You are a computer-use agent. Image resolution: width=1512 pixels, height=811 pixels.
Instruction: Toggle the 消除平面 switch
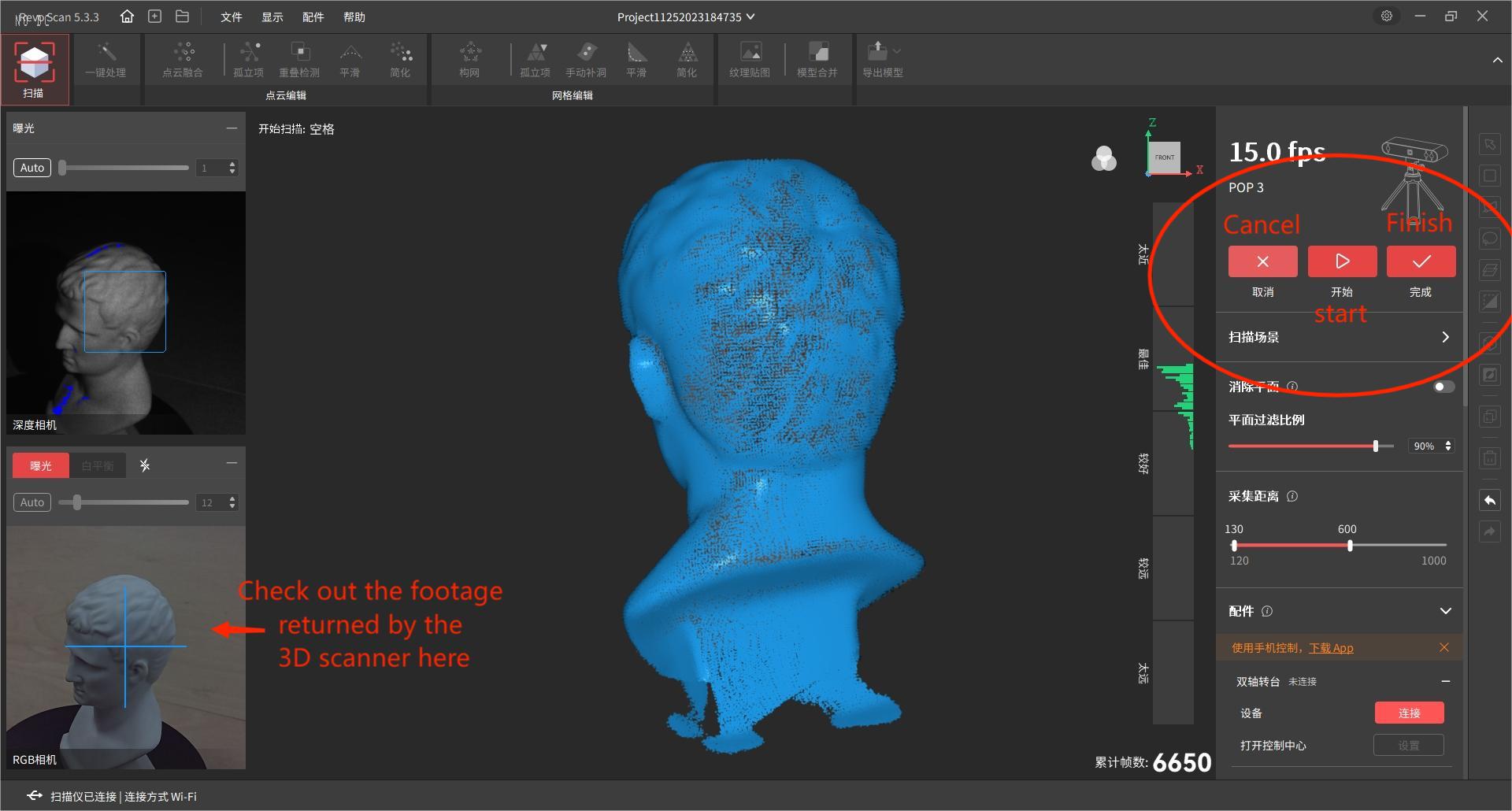click(x=1443, y=387)
